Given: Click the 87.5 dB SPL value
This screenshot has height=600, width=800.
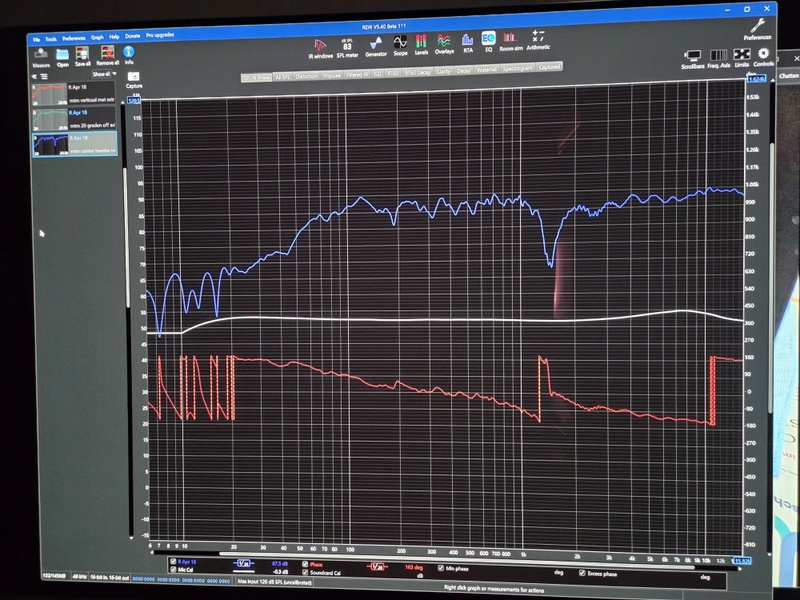Looking at the screenshot, I should click(x=280, y=564).
